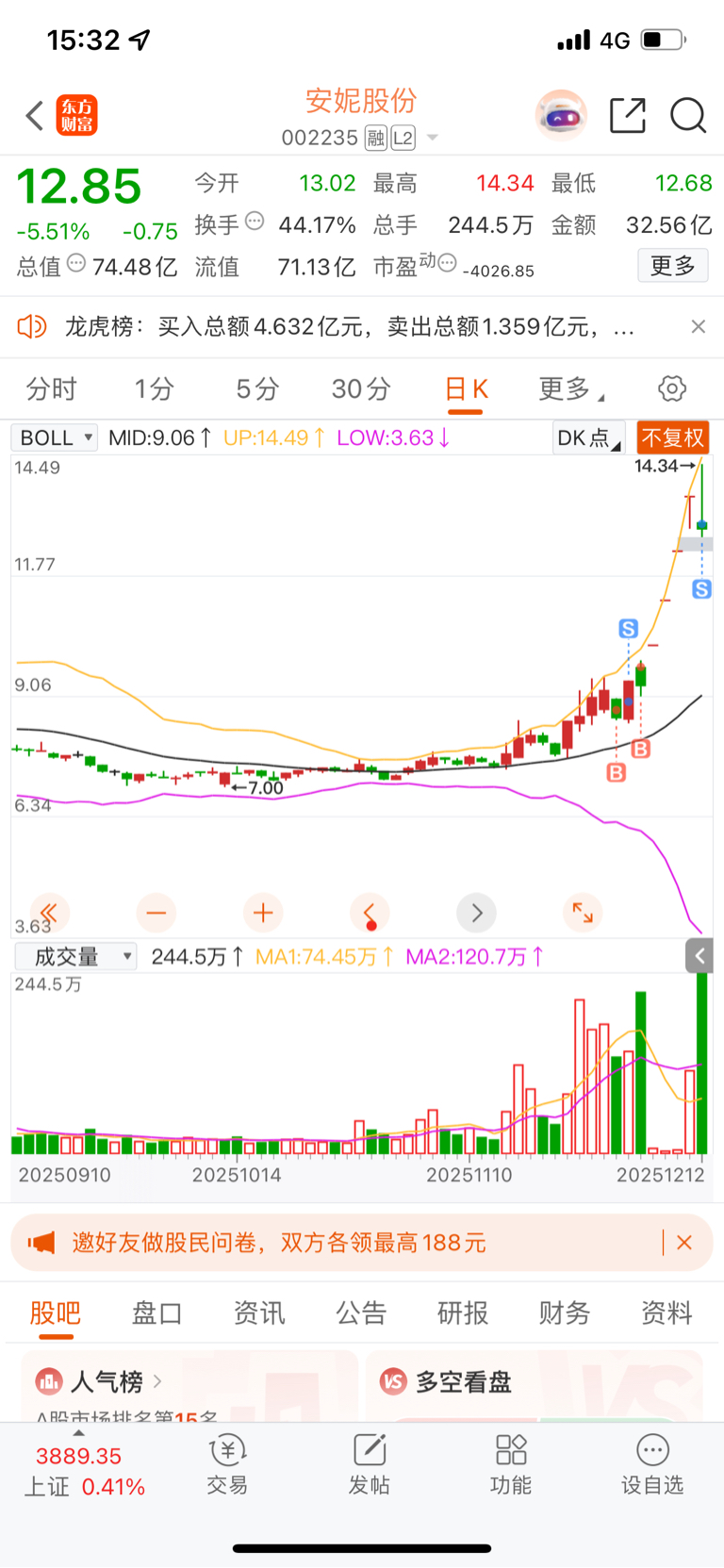Open DK点 indicator selector
The width and height of the screenshot is (724, 1568).
coord(588,437)
